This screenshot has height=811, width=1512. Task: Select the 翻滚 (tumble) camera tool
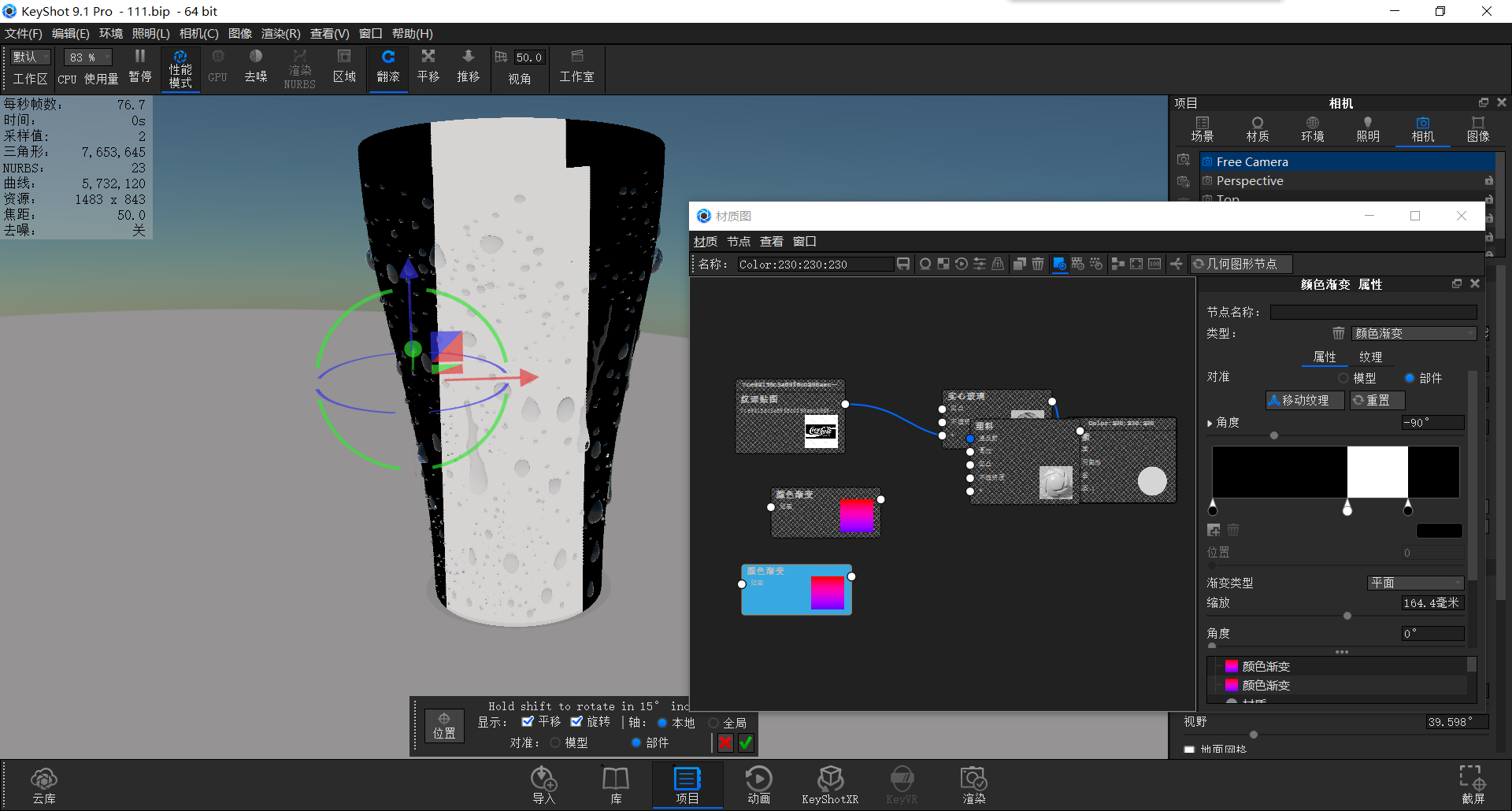click(387, 67)
